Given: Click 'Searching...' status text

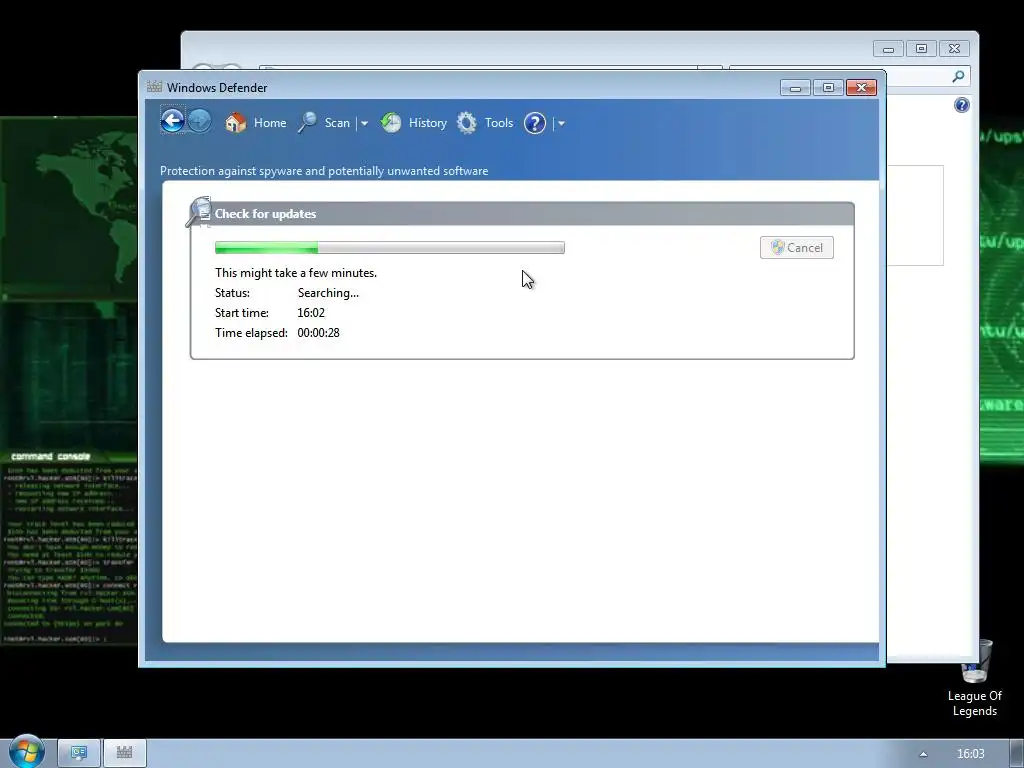Looking at the screenshot, I should tap(328, 293).
